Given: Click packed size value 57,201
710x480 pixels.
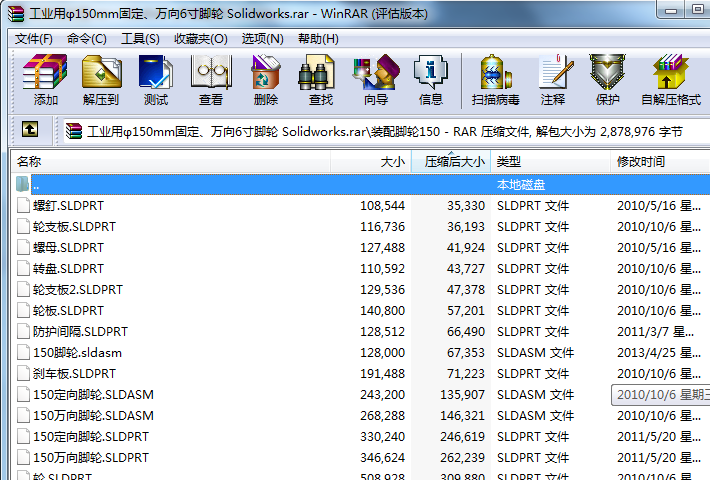Looking at the screenshot, I should click(x=465, y=311).
